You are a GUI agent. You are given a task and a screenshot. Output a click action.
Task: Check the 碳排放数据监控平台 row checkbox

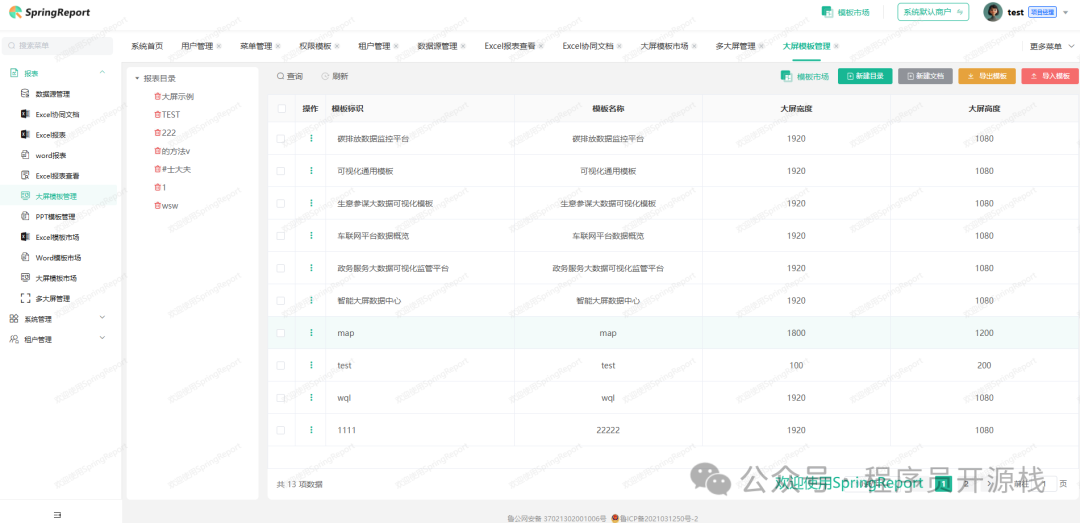click(281, 139)
